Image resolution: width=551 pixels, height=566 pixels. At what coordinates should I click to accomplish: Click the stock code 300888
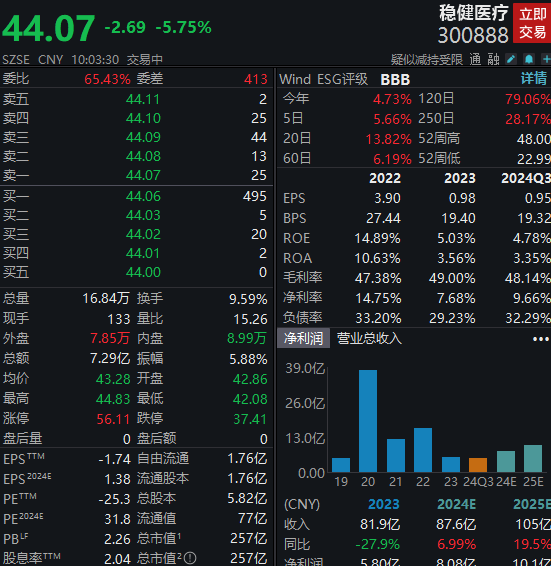click(473, 35)
